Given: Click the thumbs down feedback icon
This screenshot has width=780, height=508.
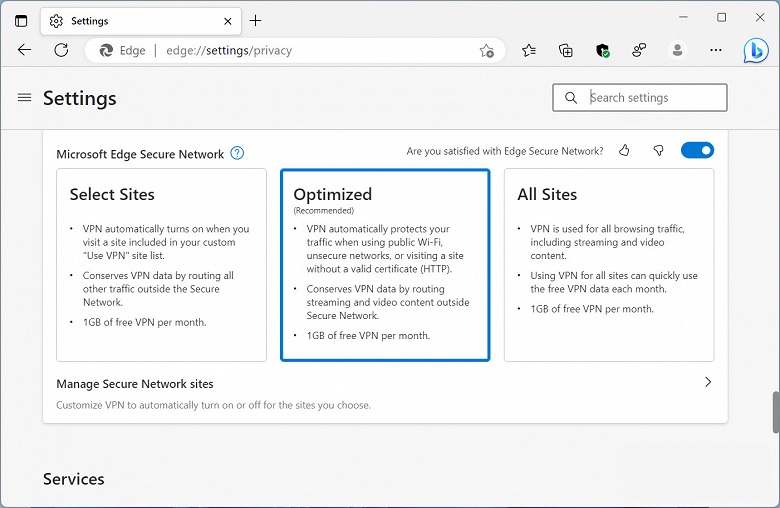Looking at the screenshot, I should point(658,151).
